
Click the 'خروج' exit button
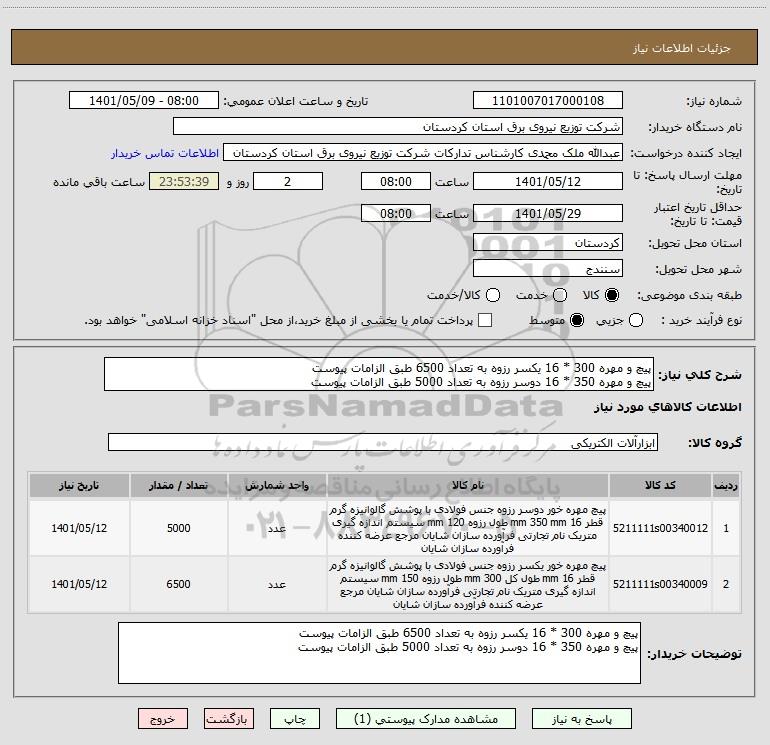coord(163,719)
